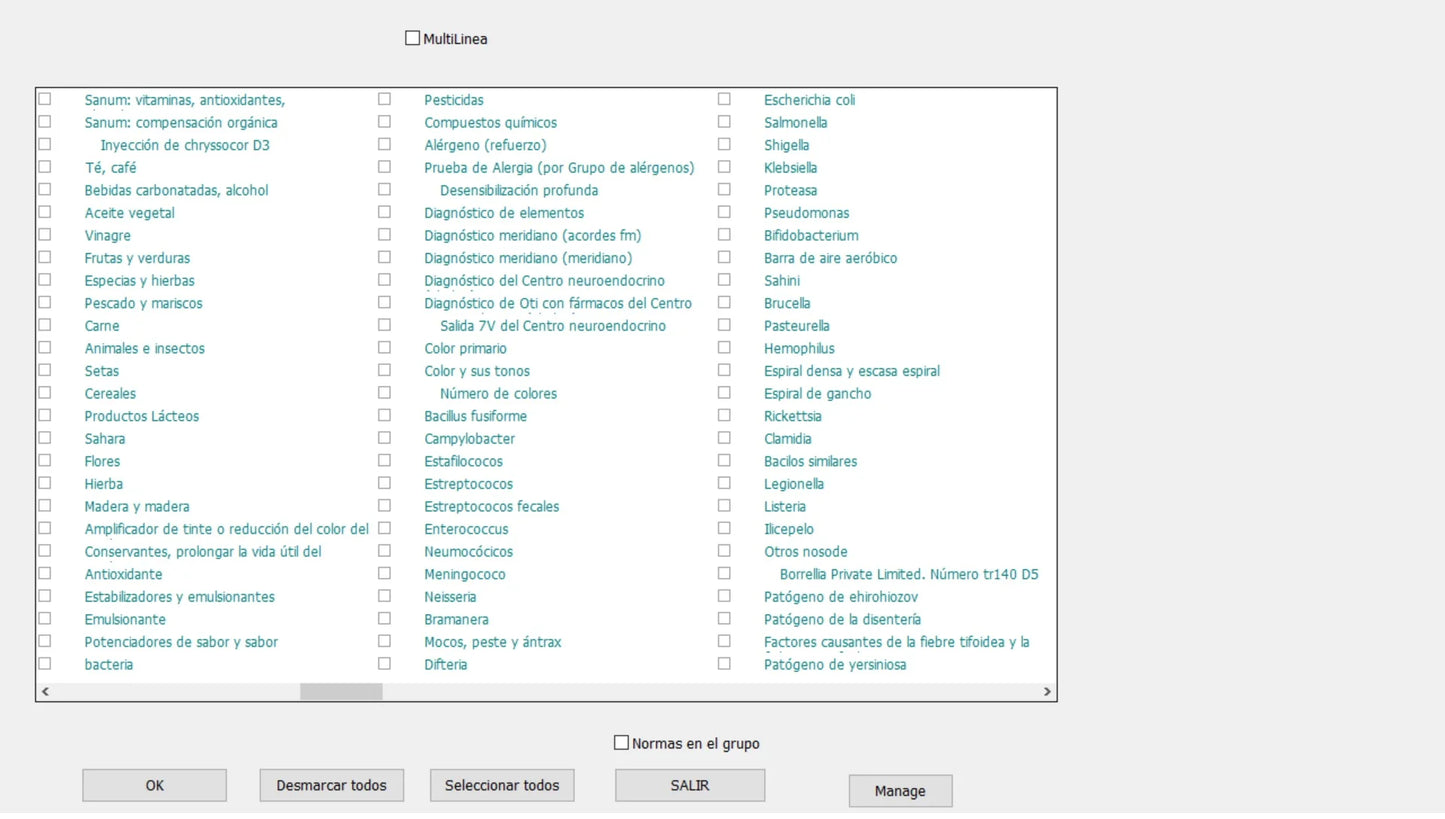The height and width of the screenshot is (819, 1445).
Task: Click the OK button
Action: (x=154, y=785)
